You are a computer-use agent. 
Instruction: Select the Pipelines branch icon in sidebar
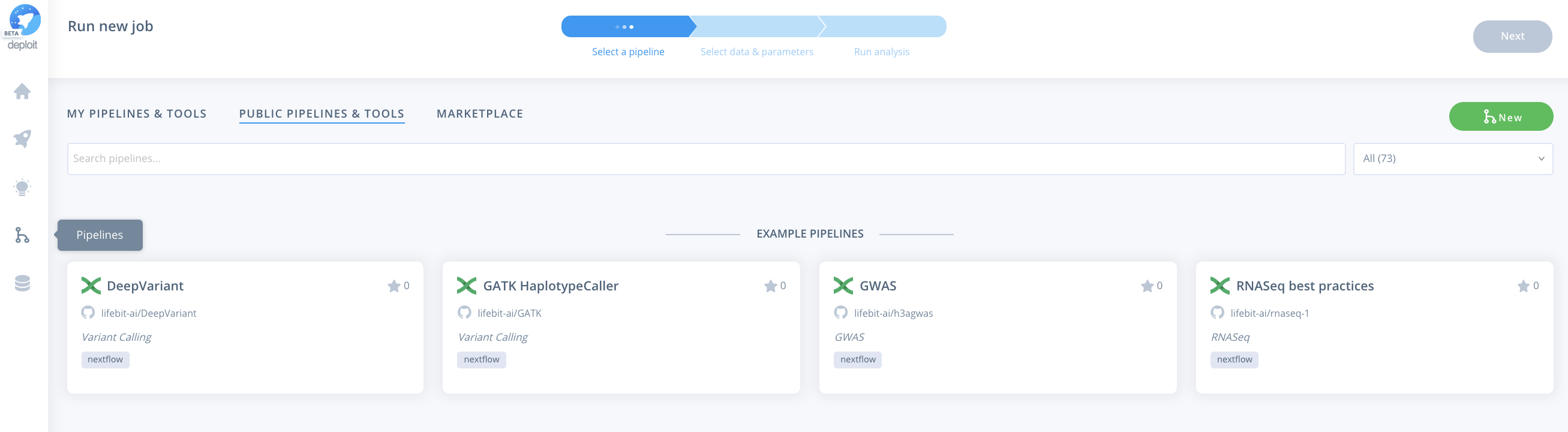(x=23, y=235)
